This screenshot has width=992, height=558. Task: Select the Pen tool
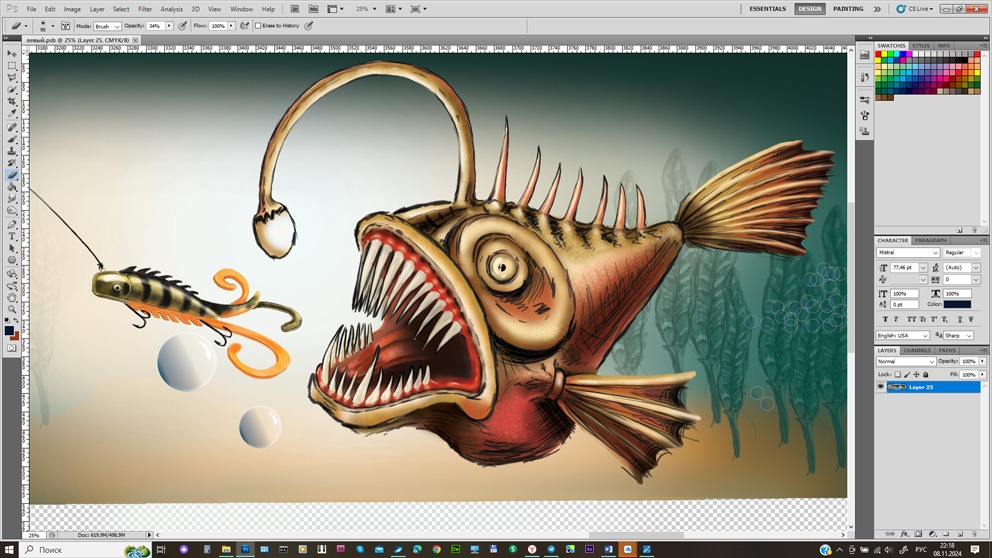[12, 225]
